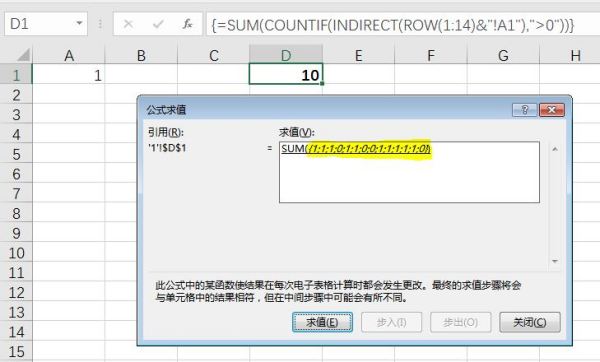The width and height of the screenshot is (600, 362).
Task: Select cell A1 containing 1
Action: 69,75
